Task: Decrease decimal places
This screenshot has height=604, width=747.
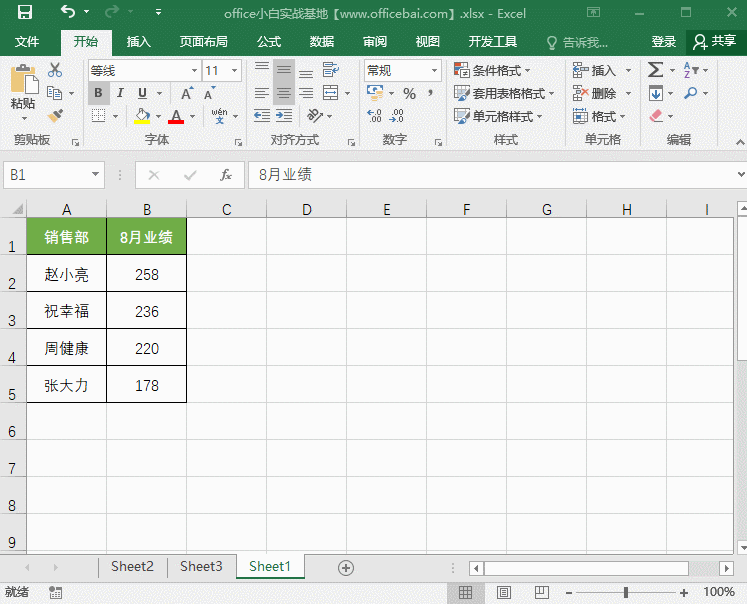Action: click(x=397, y=116)
